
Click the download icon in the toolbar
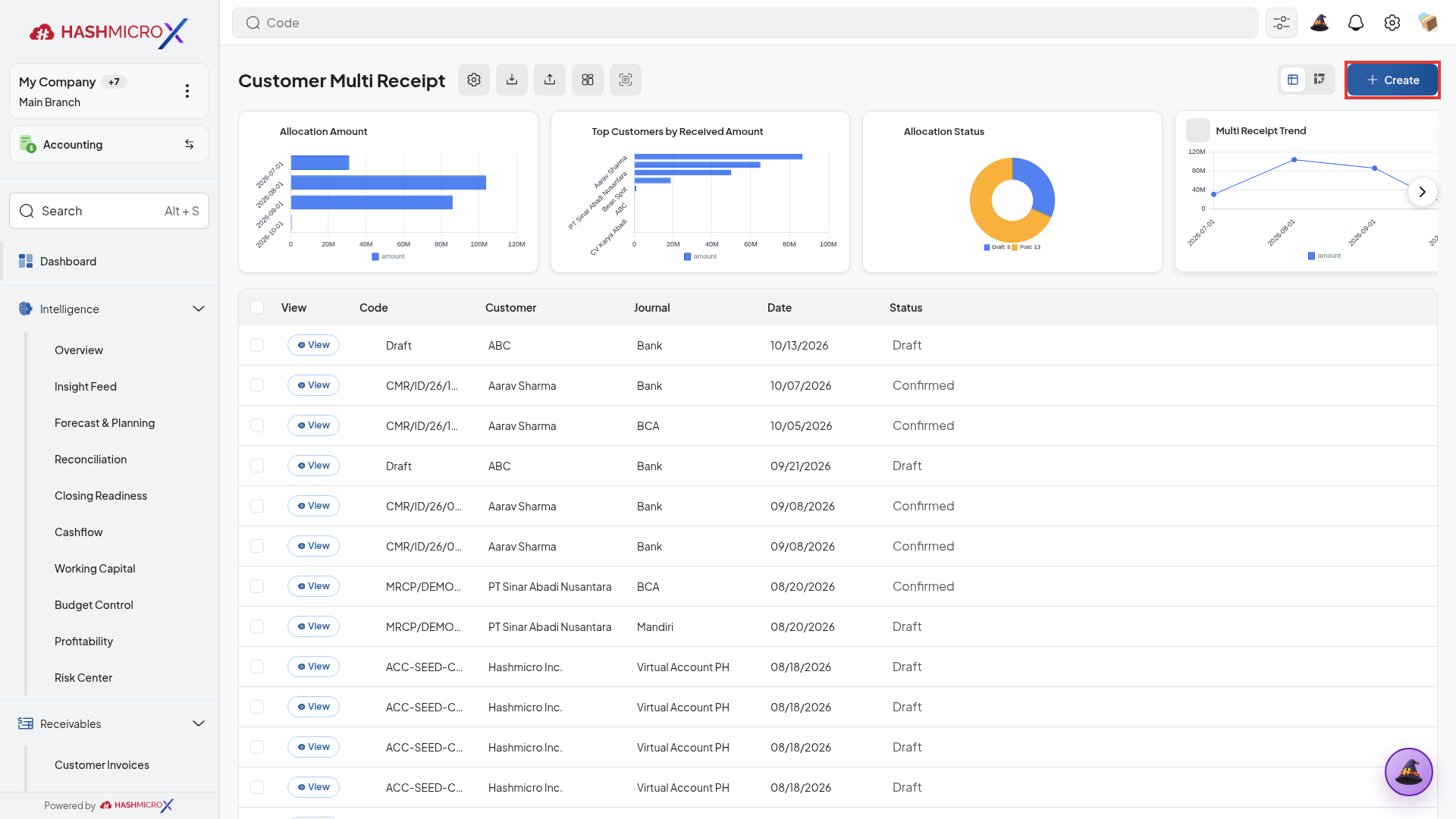pyautogui.click(x=512, y=80)
